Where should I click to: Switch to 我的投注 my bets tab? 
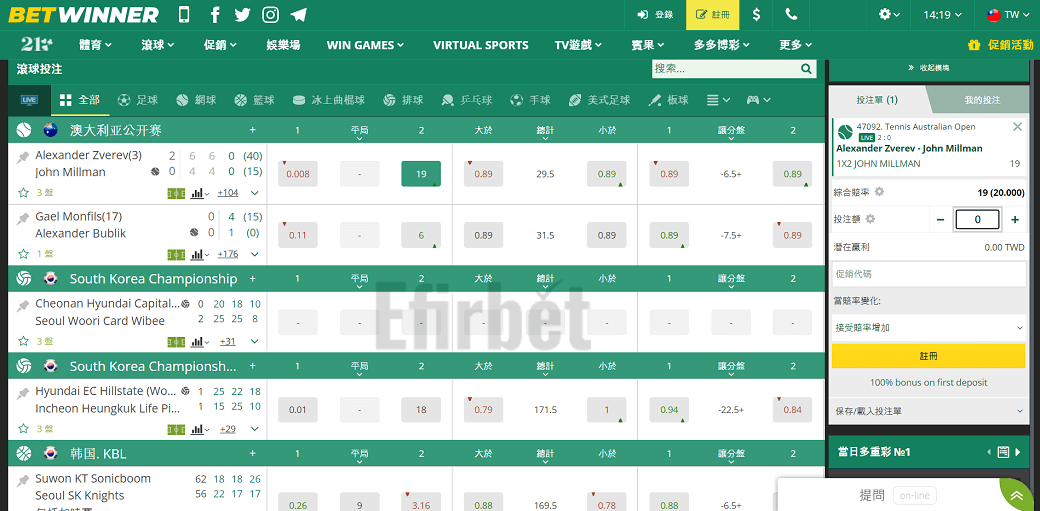pos(982,100)
